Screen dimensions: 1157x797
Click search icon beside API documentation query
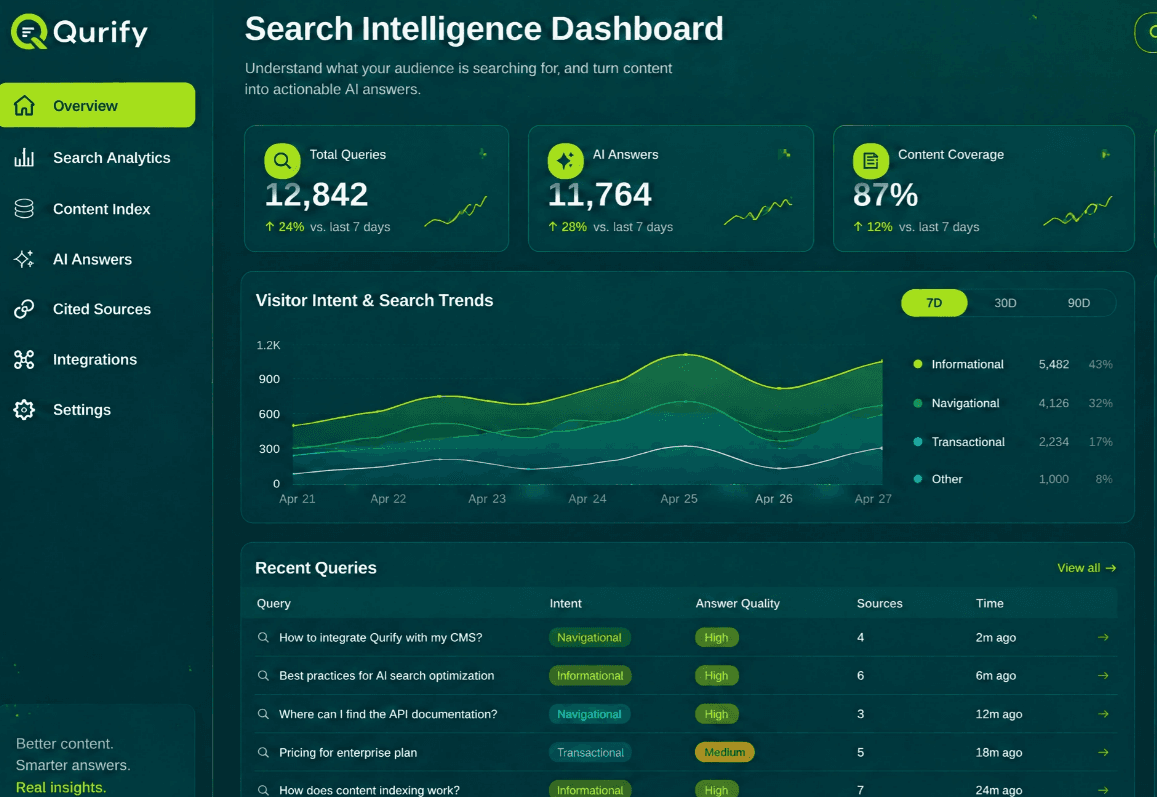click(263, 714)
